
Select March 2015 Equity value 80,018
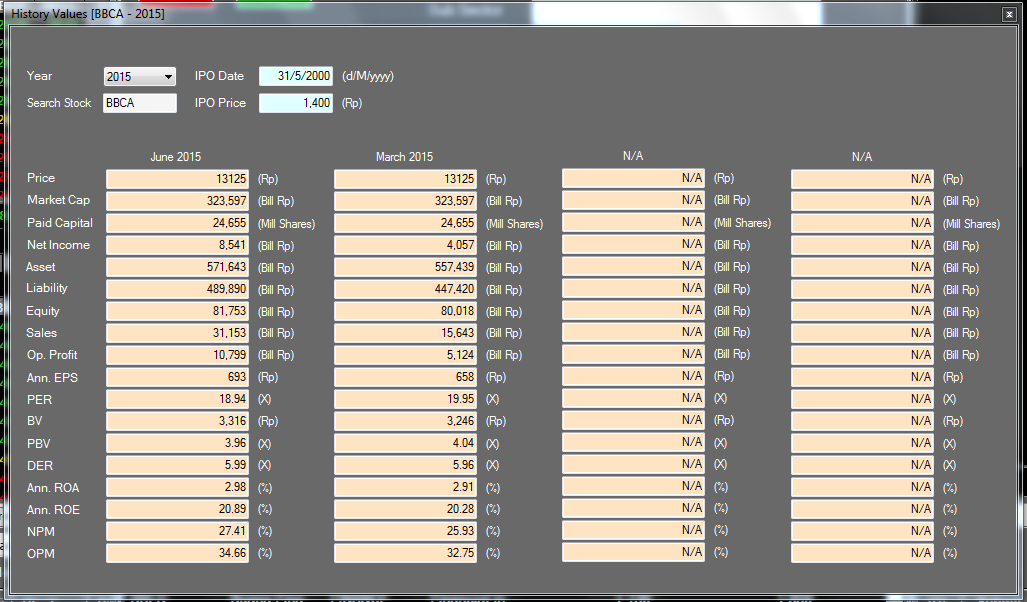[x=405, y=311]
